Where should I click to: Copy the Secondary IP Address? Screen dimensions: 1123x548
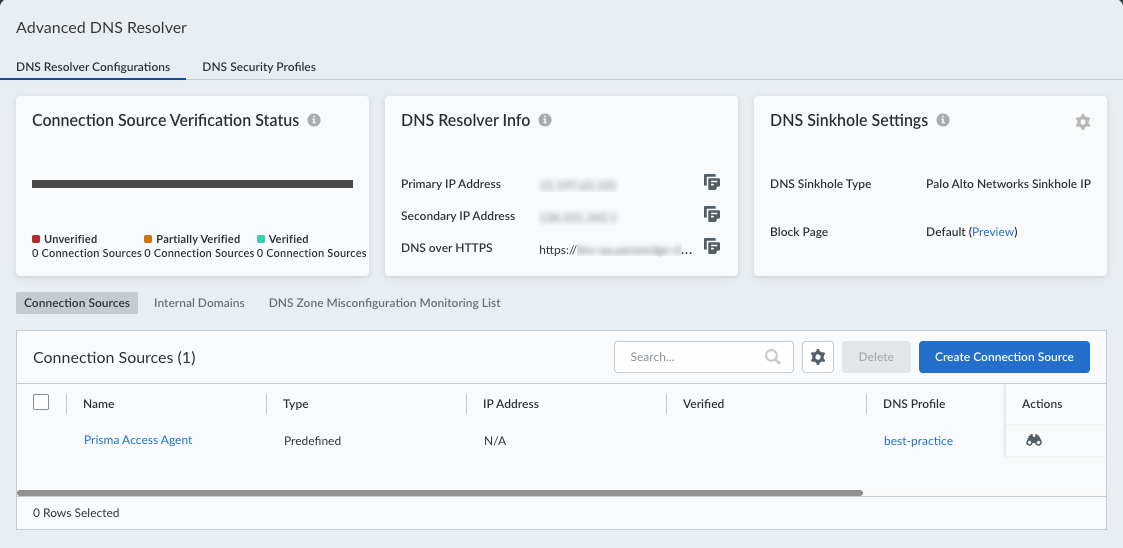pyautogui.click(x=711, y=214)
